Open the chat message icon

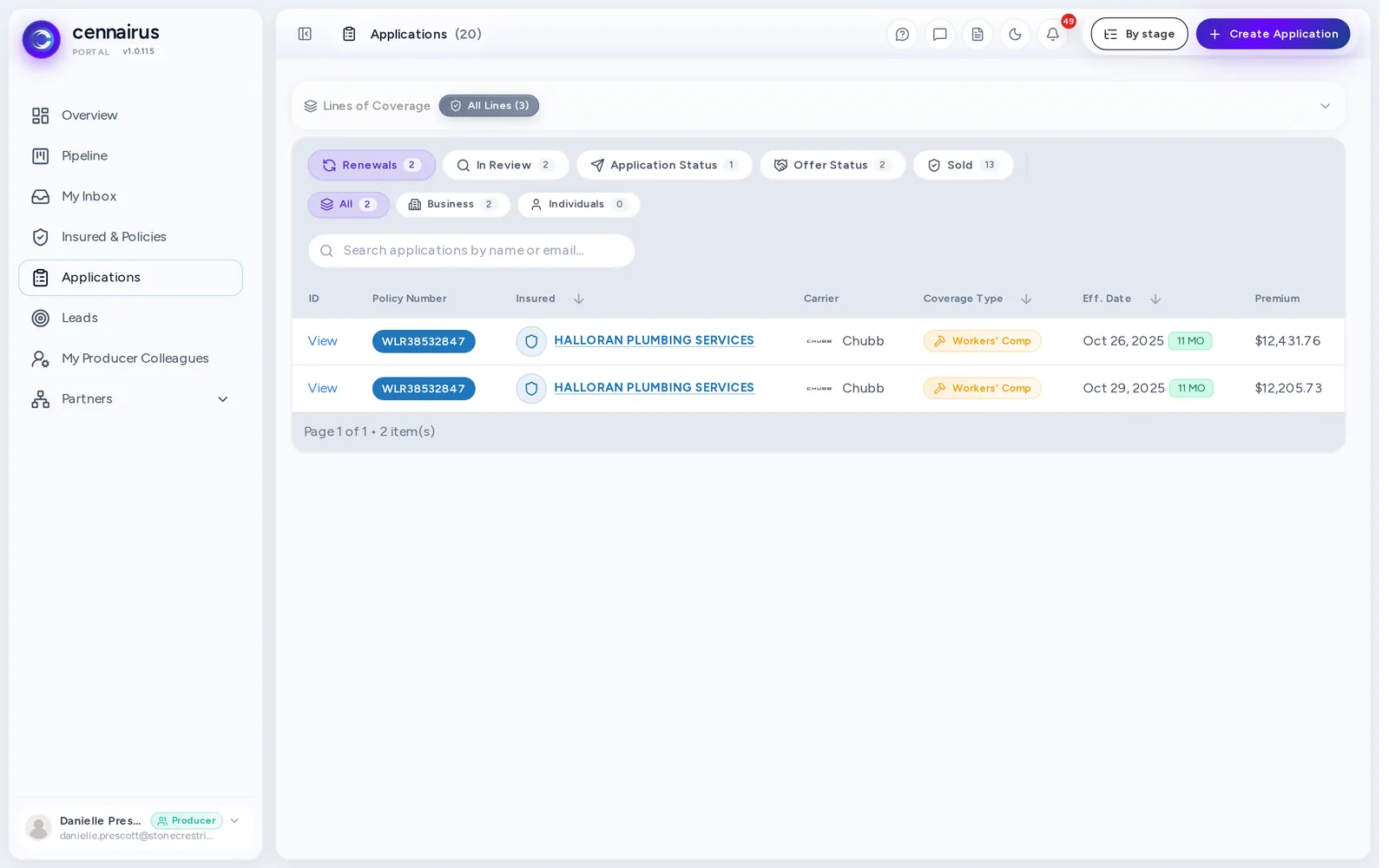(939, 35)
